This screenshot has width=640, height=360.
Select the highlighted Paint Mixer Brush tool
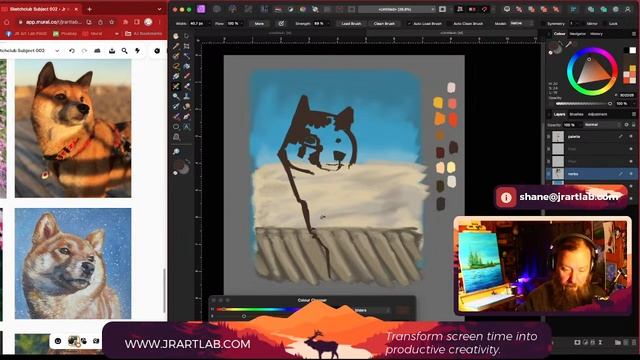pos(176,86)
